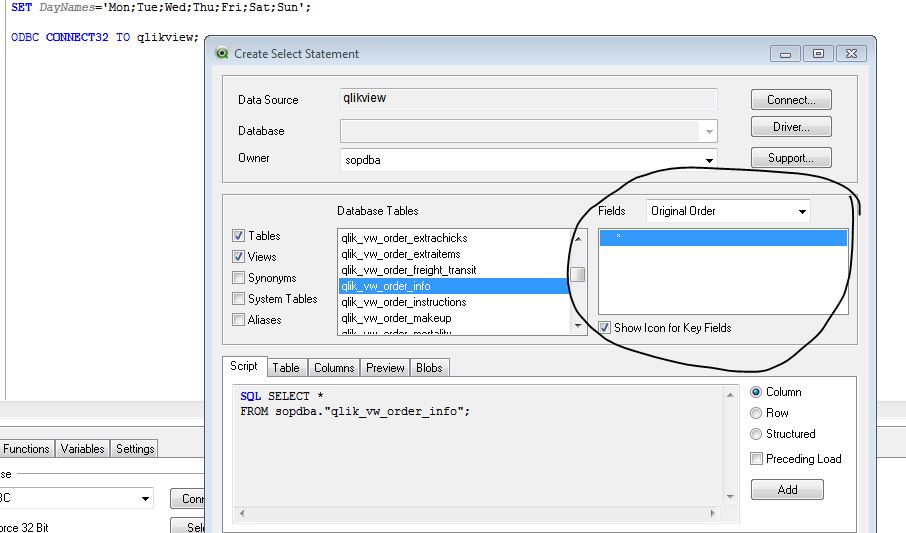
Task: Click the script preview scroll up arrow
Action: tap(730, 395)
